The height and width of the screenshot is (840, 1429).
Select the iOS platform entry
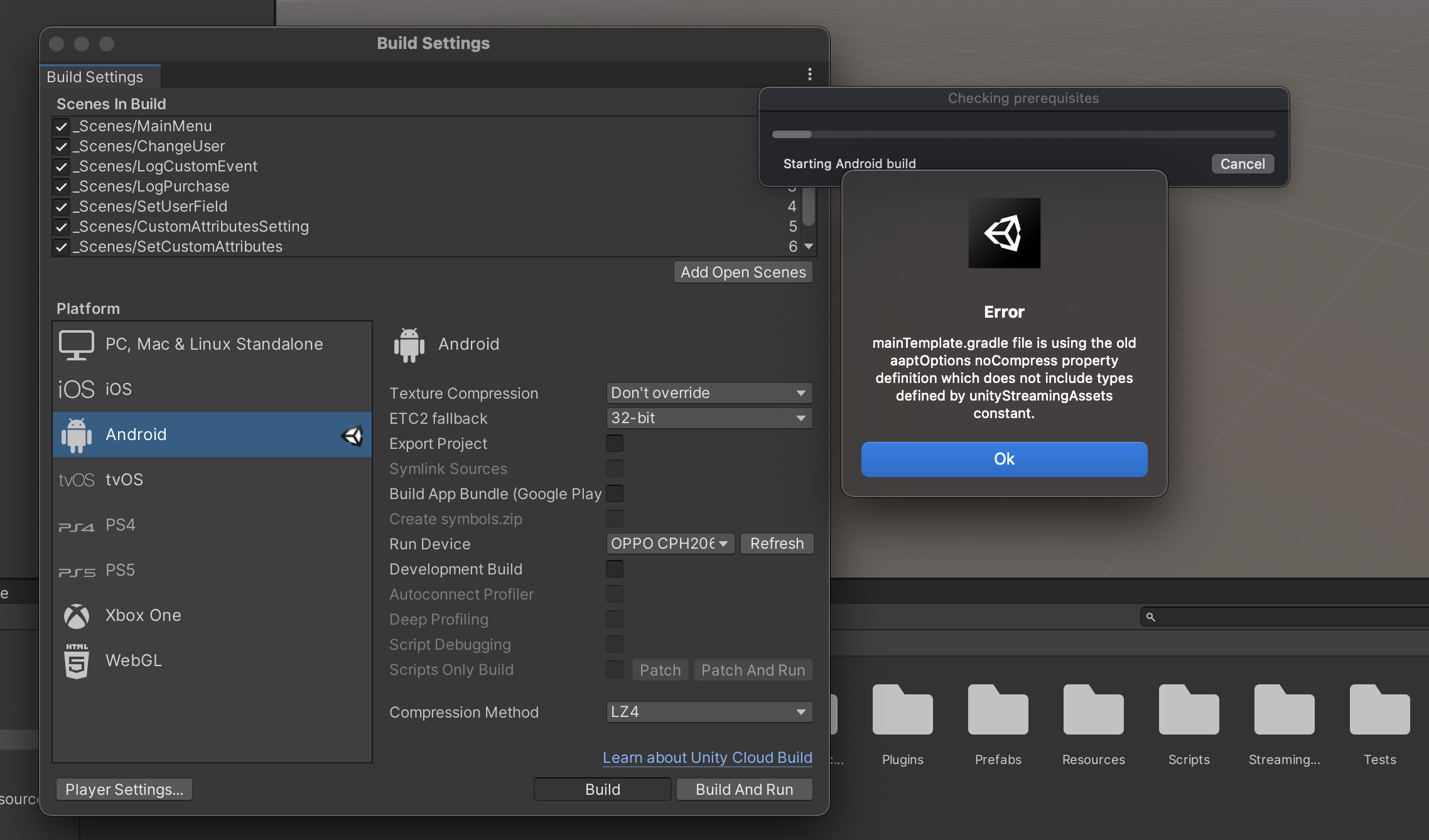tap(118, 389)
